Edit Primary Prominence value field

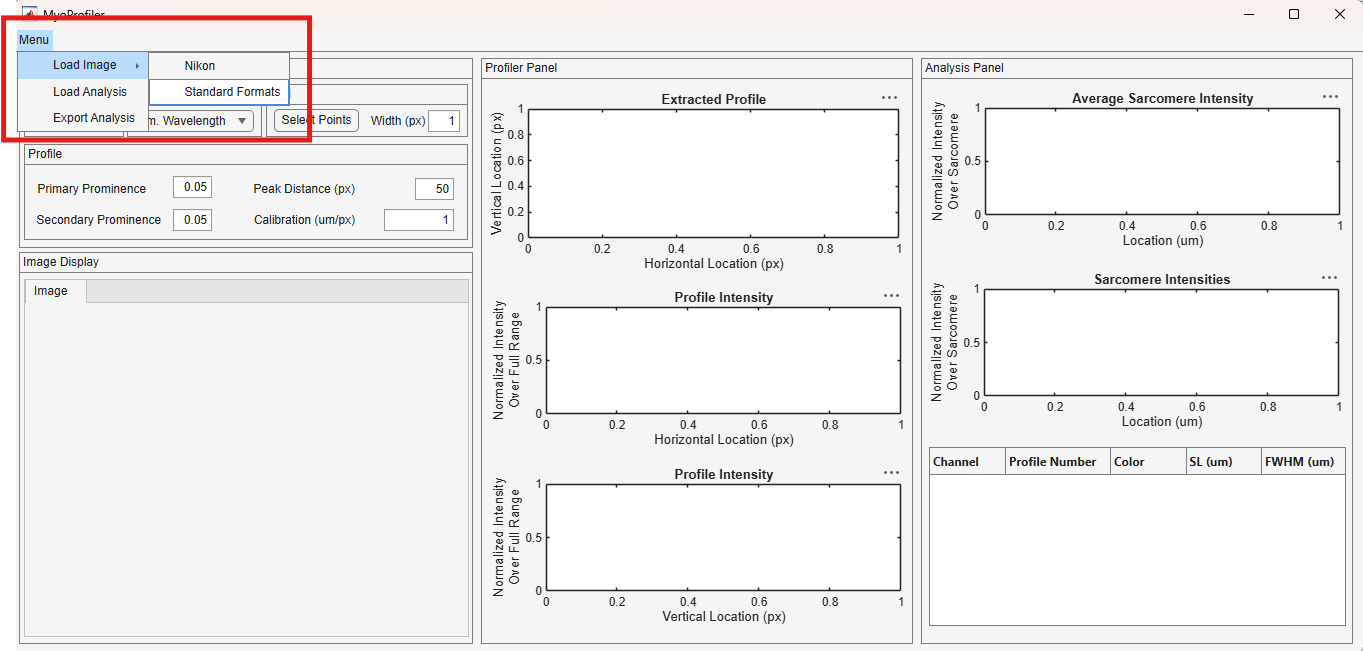click(192, 188)
